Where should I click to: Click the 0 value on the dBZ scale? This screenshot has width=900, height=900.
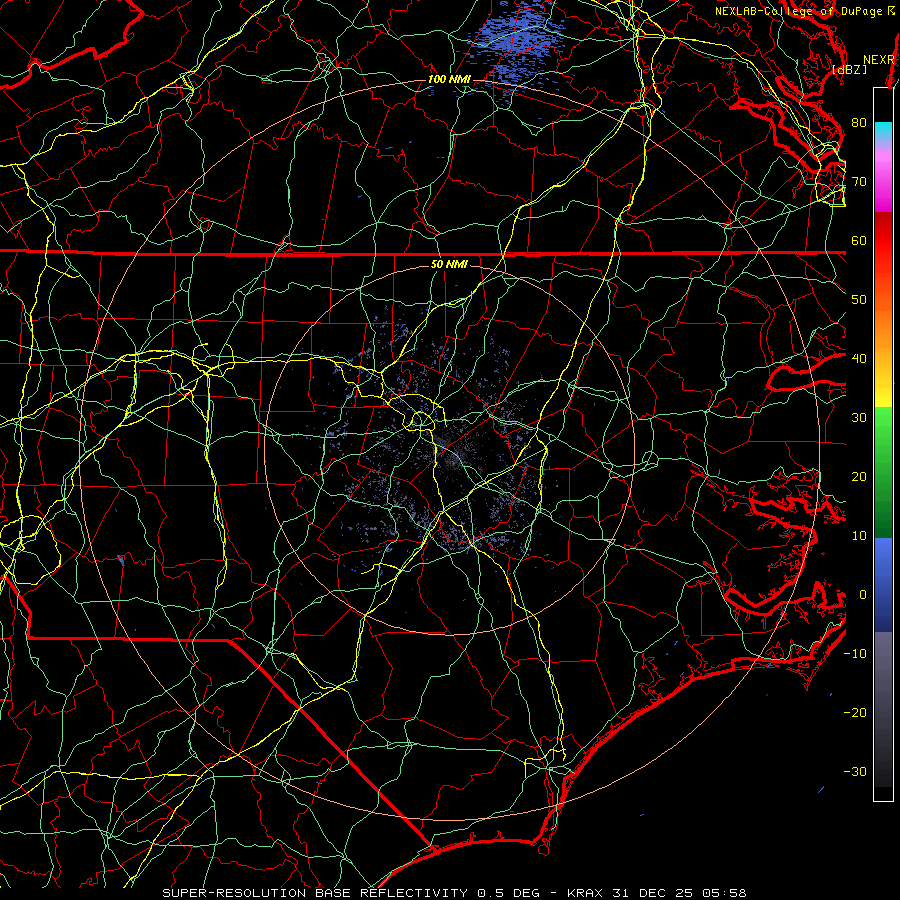point(863,595)
